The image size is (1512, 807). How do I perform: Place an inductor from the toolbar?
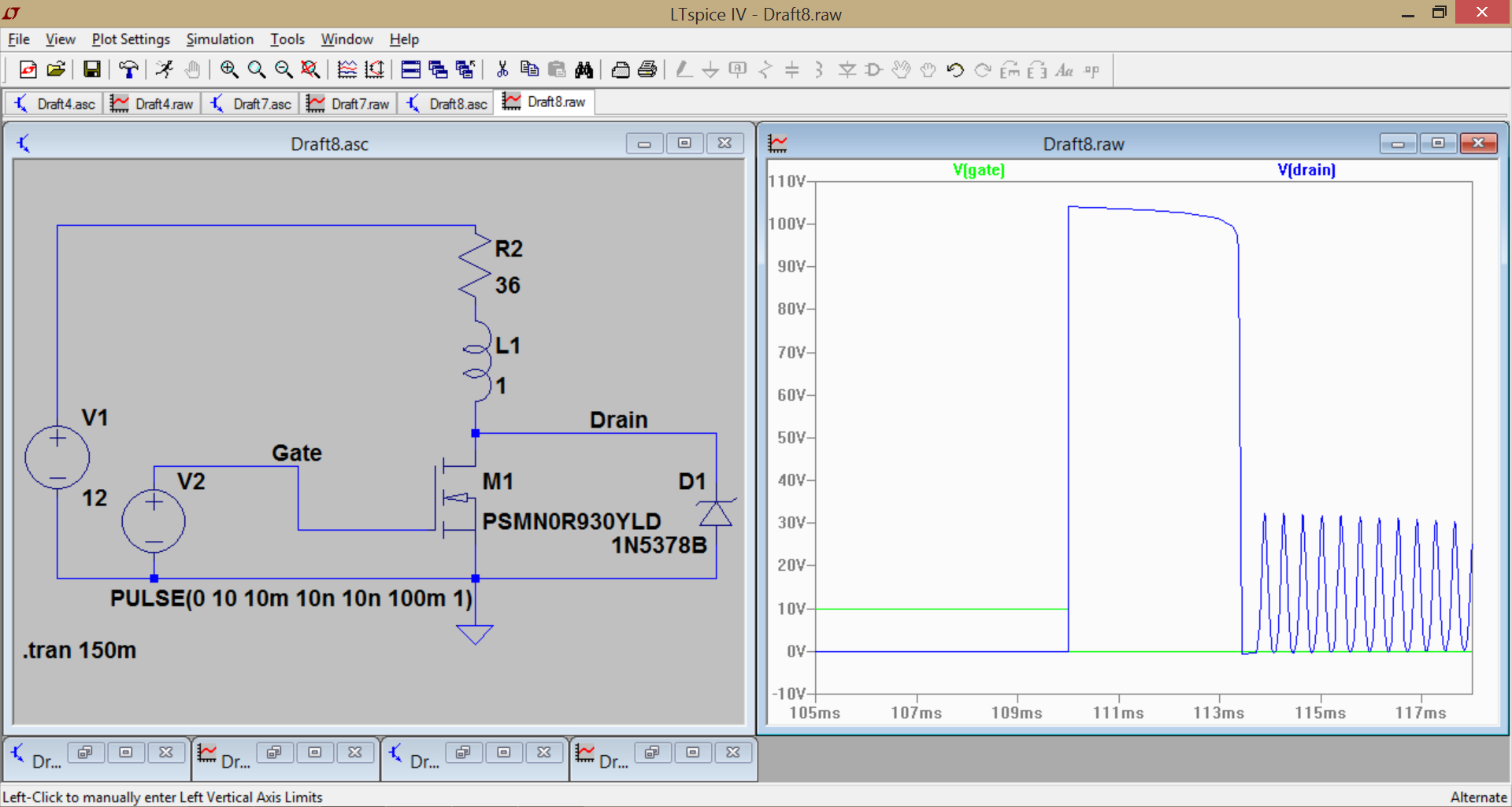click(x=819, y=70)
